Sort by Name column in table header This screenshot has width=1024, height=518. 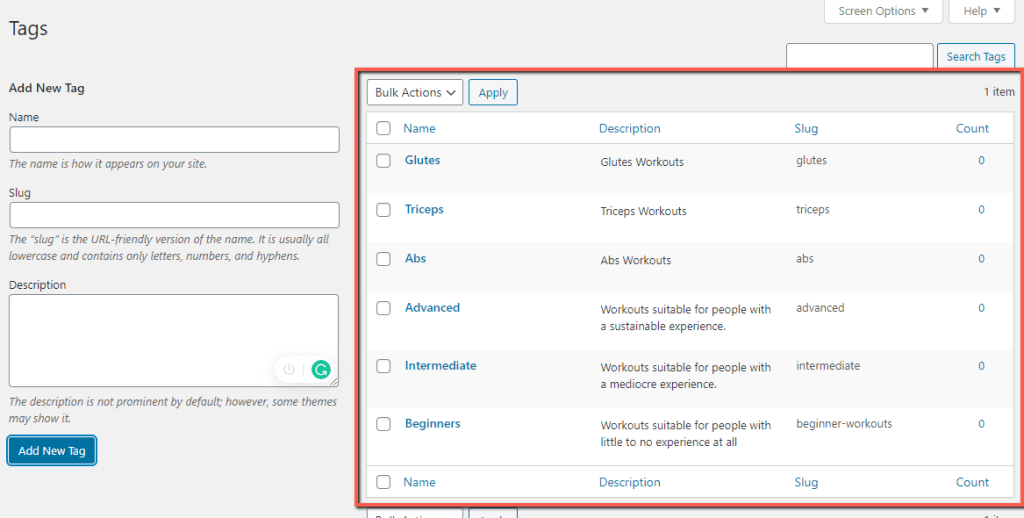click(419, 128)
